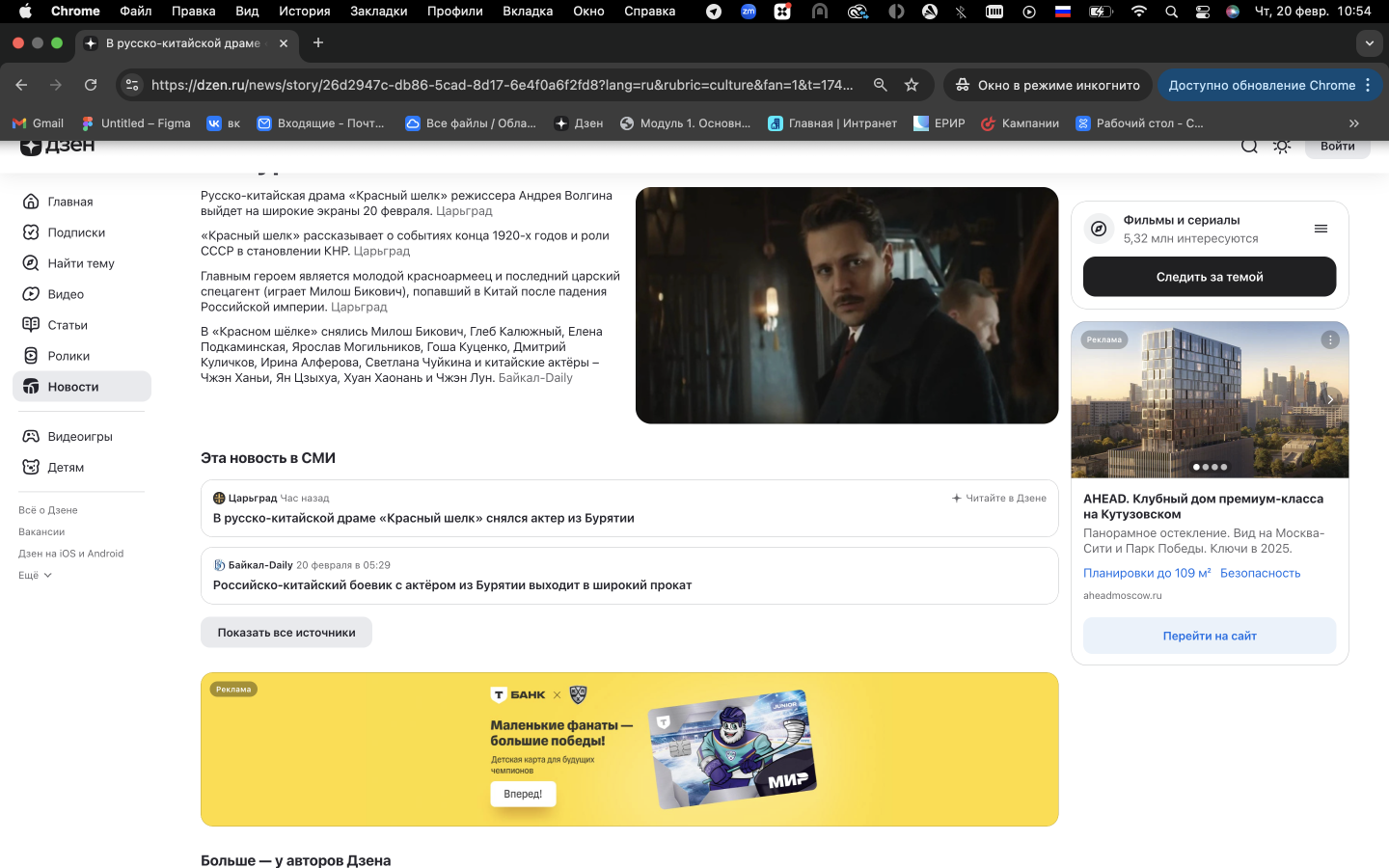Bookmark this page with the star icon
Screen dimensions: 1389x868
pos(912,85)
